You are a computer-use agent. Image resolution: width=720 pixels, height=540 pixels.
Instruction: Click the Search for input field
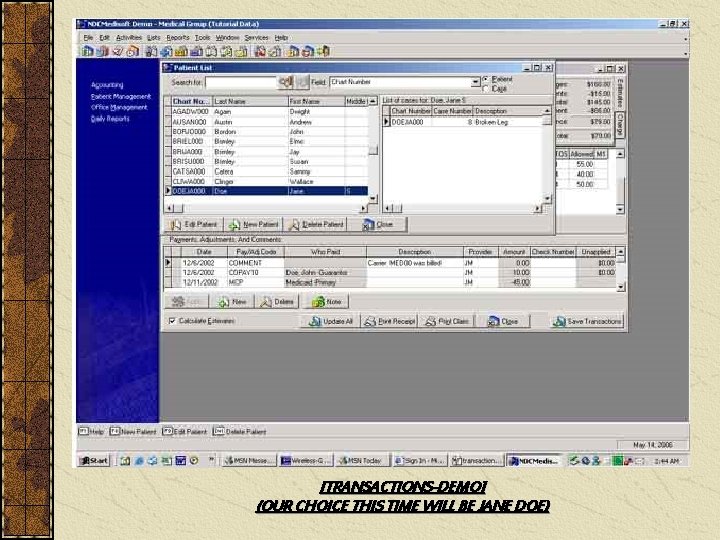(241, 83)
